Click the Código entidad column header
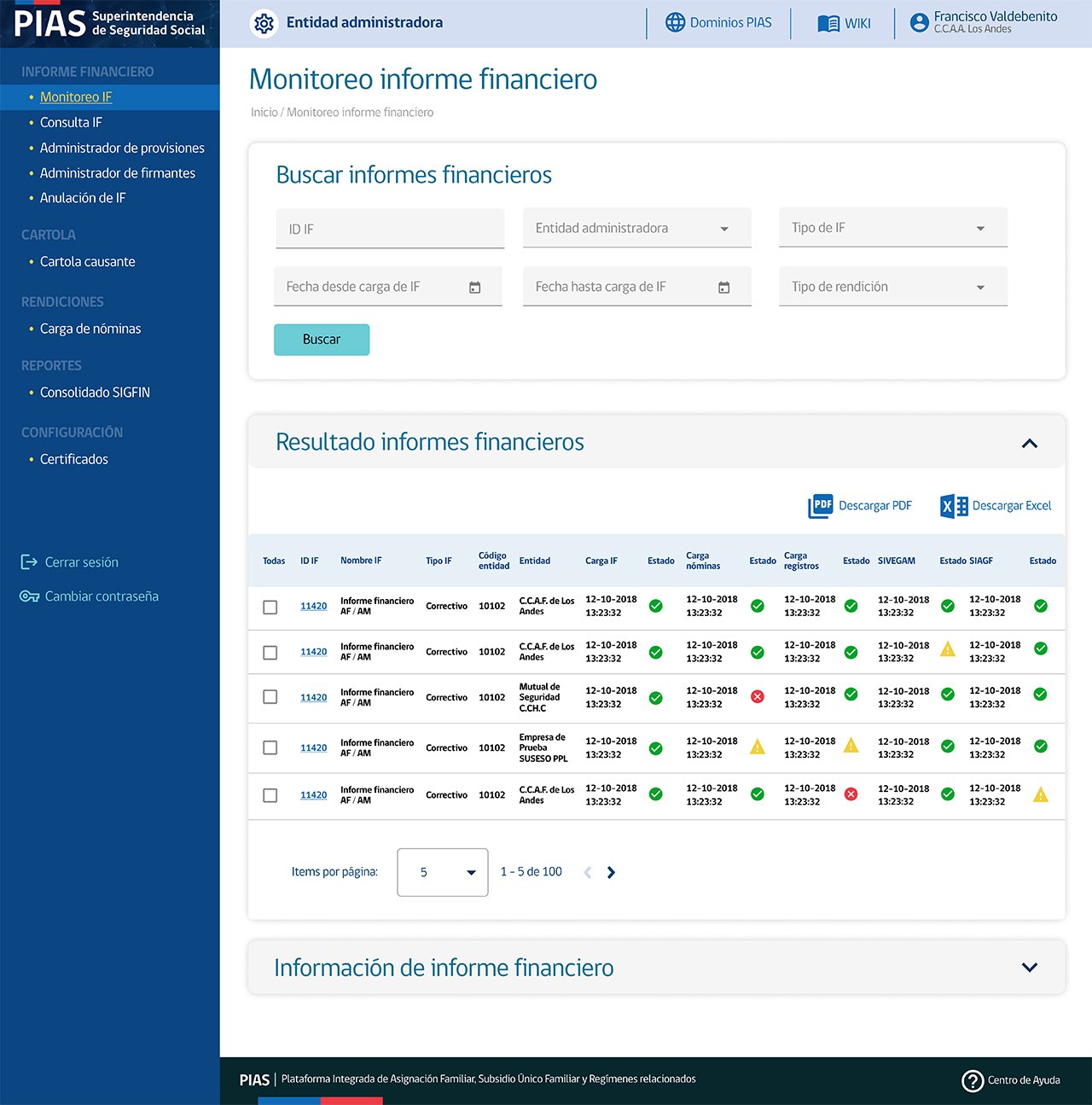The width and height of the screenshot is (1092, 1105). [494, 561]
